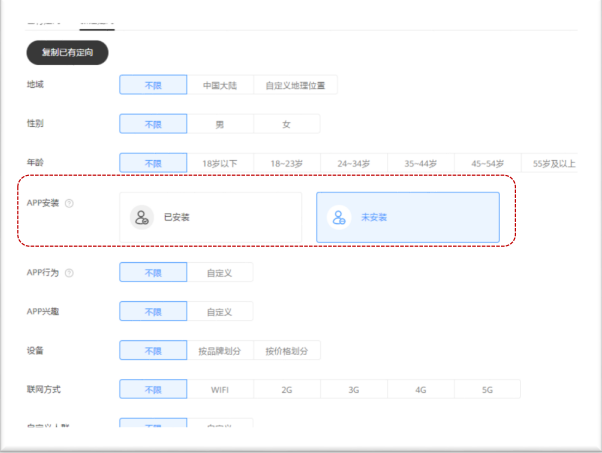This screenshot has height=453, width=602.
Task: Open help icon next to APP行为
Action: 69,273
